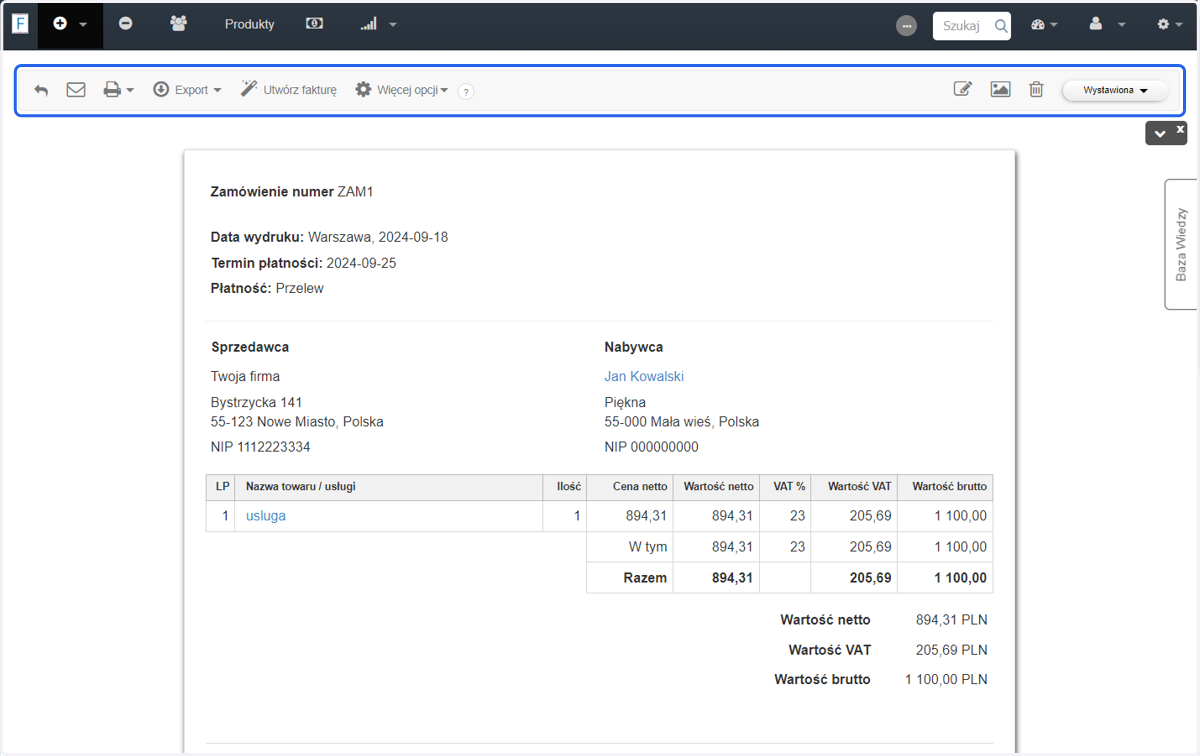Click the NIP 000000000 text

pyautogui.click(x=652, y=447)
